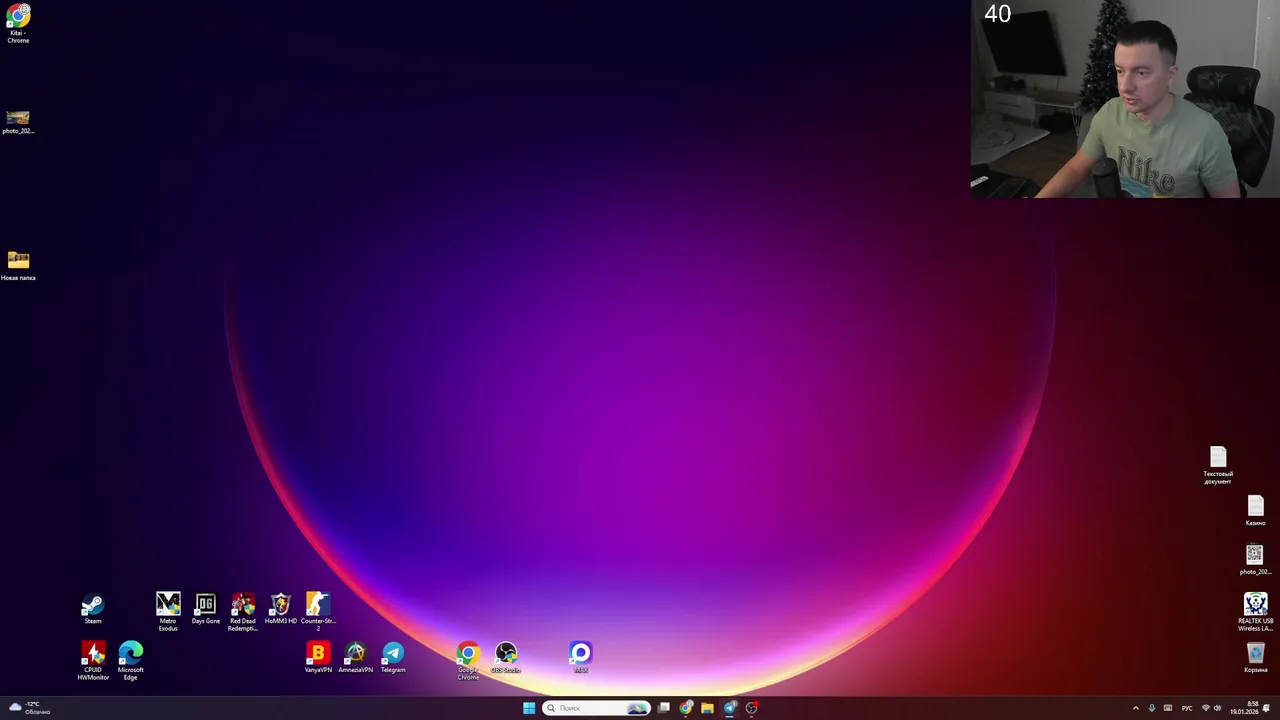Open the weather widget showing -12°C

pos(30,708)
